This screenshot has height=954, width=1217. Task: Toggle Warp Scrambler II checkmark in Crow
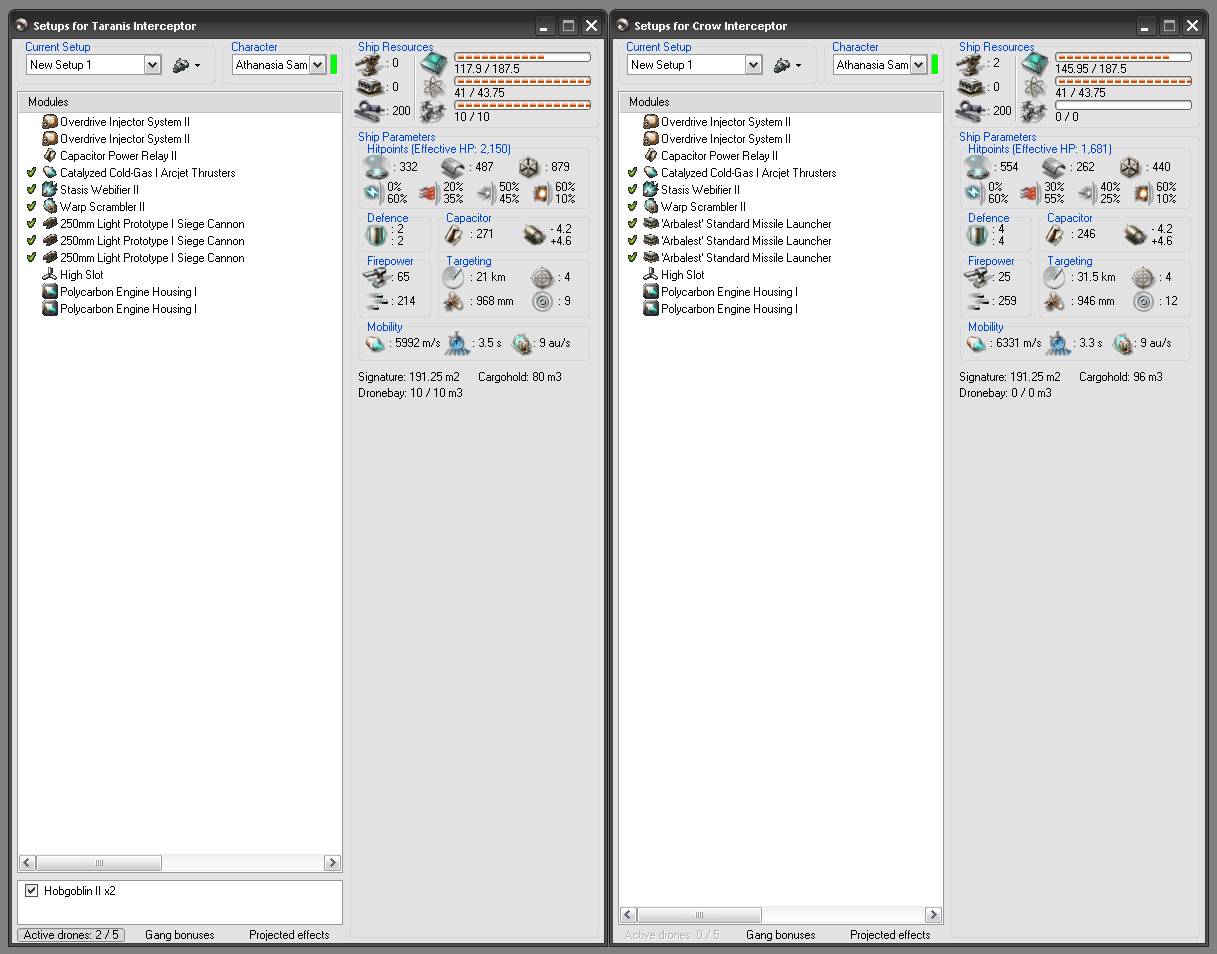632,207
